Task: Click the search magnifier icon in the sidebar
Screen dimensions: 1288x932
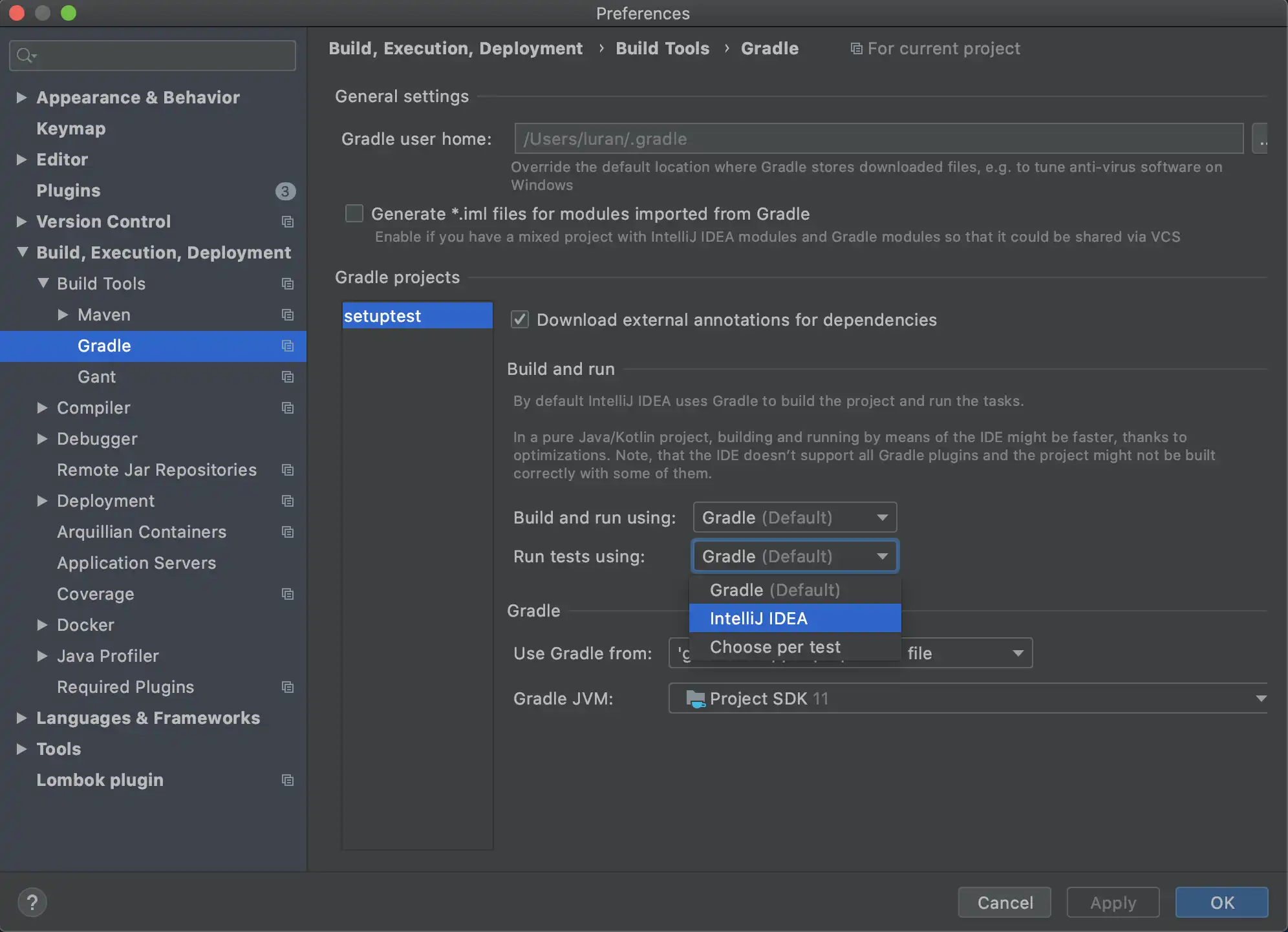Action: [25, 56]
